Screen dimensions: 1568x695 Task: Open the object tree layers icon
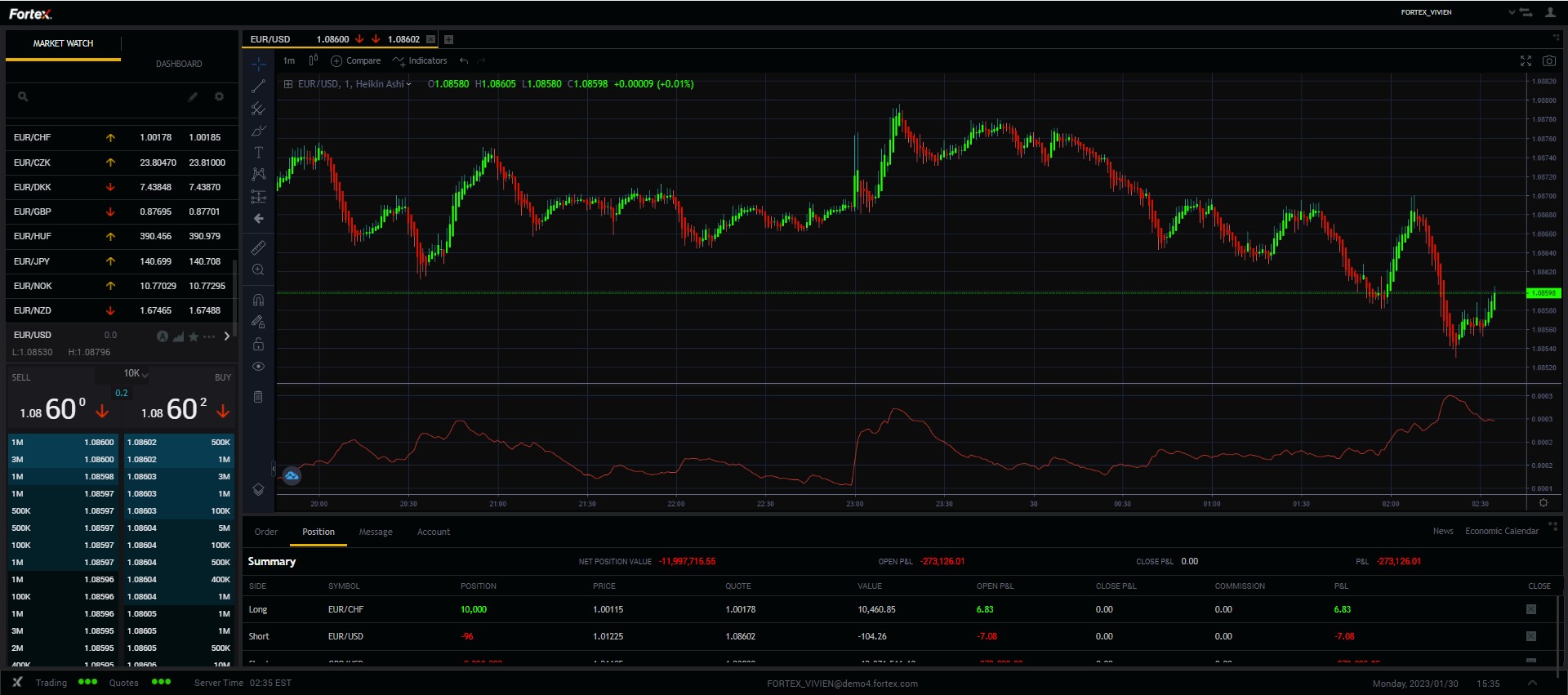[x=258, y=490]
